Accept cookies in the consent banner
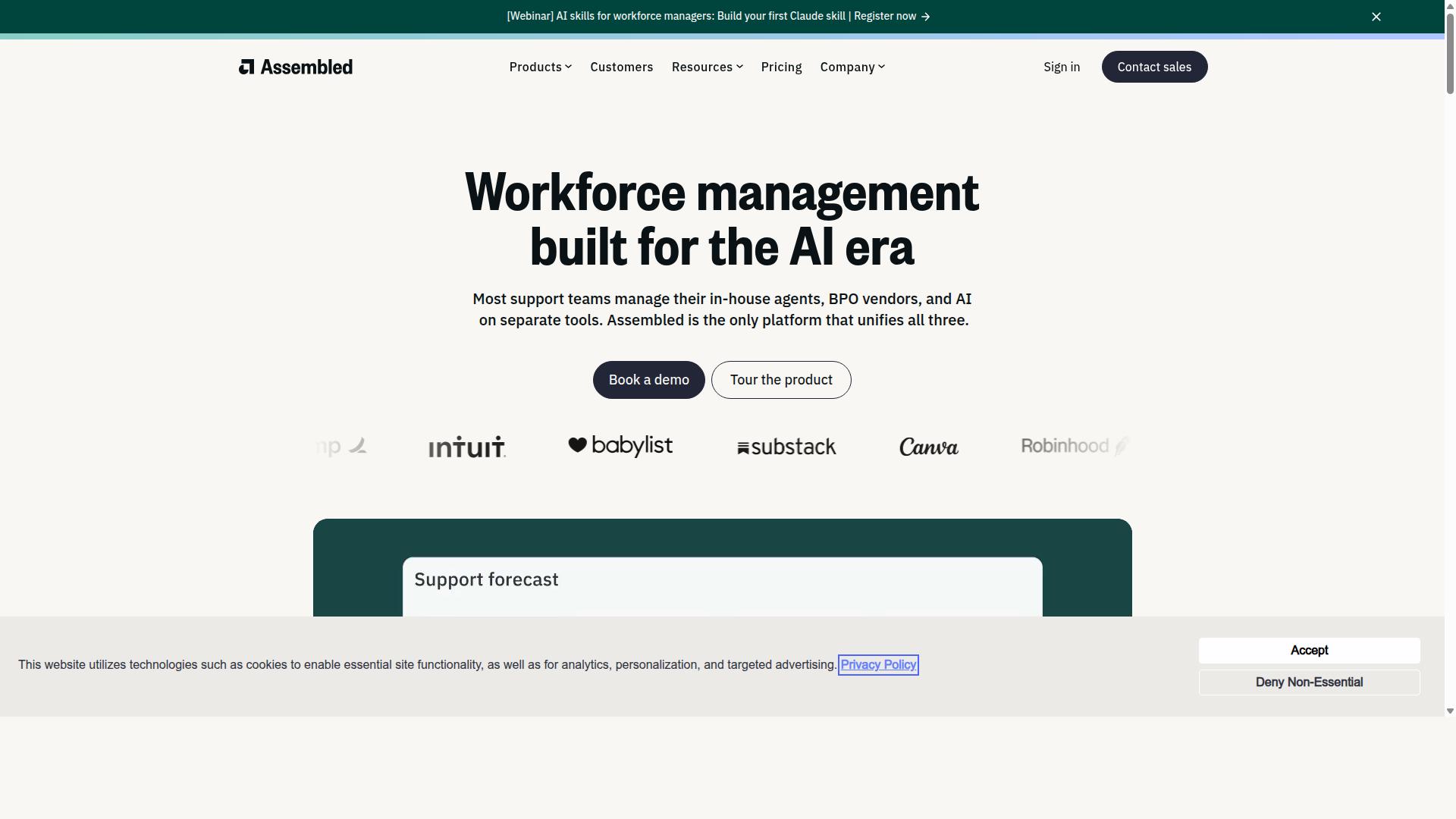1456x819 pixels. pos(1309,651)
